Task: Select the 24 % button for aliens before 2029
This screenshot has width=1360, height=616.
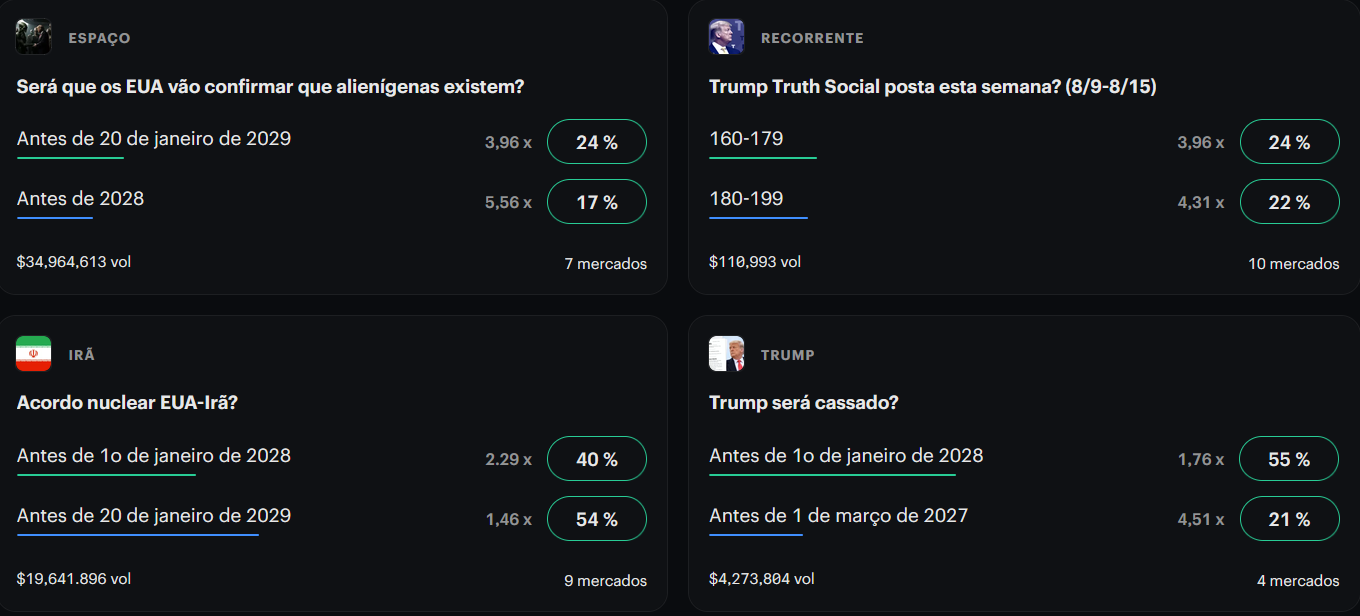Action: tap(597, 142)
